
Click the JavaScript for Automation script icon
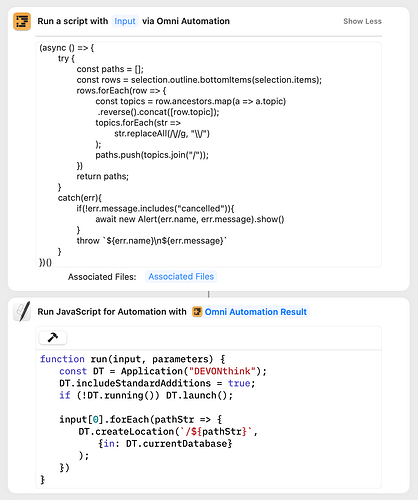coord(22,312)
